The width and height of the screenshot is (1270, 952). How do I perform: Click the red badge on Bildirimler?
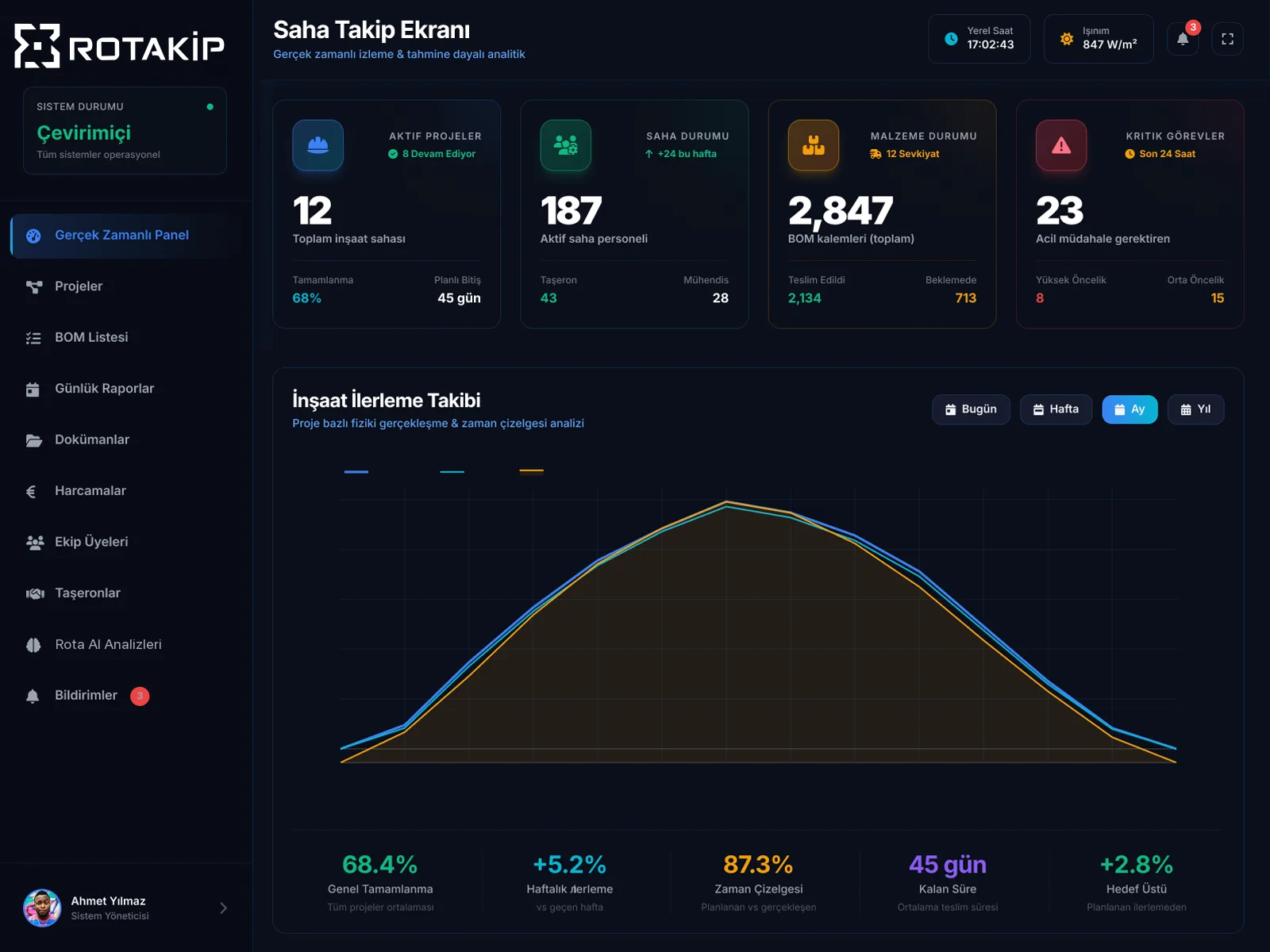(x=140, y=696)
